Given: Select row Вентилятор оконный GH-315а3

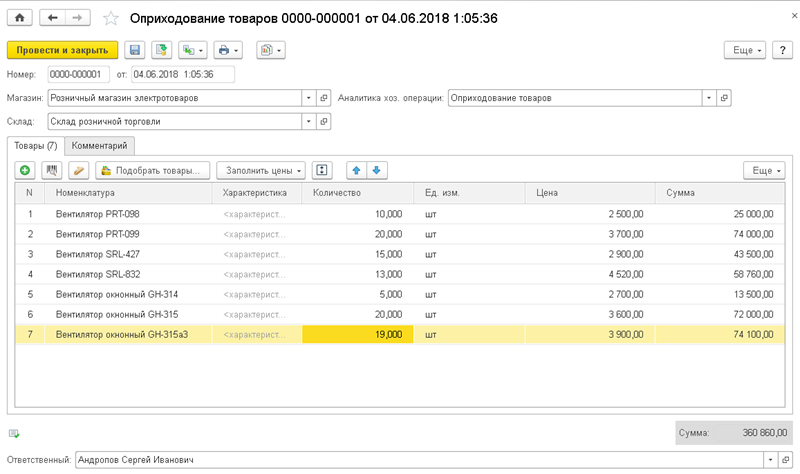Looking at the screenshot, I should click(x=399, y=335).
